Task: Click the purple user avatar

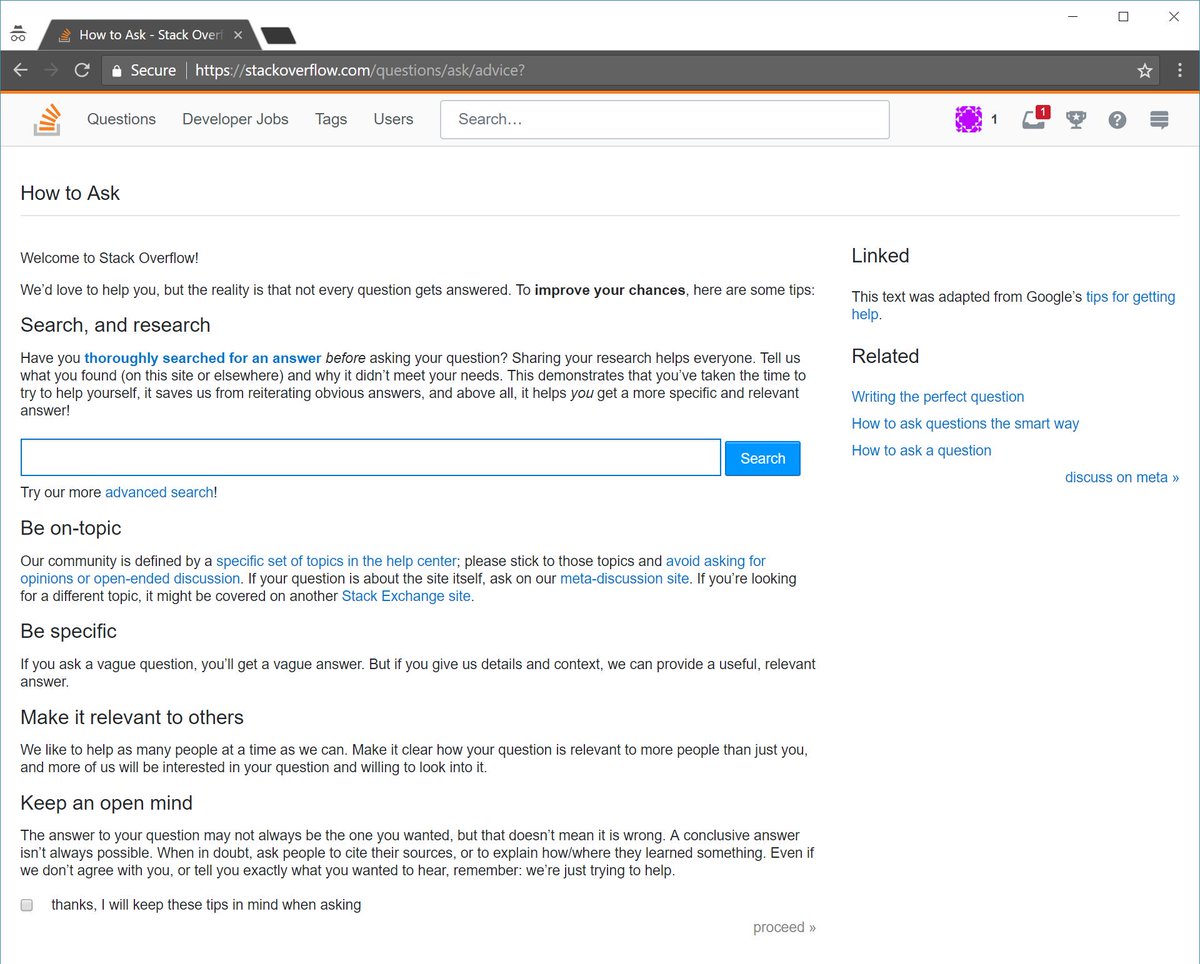Action: [968, 119]
